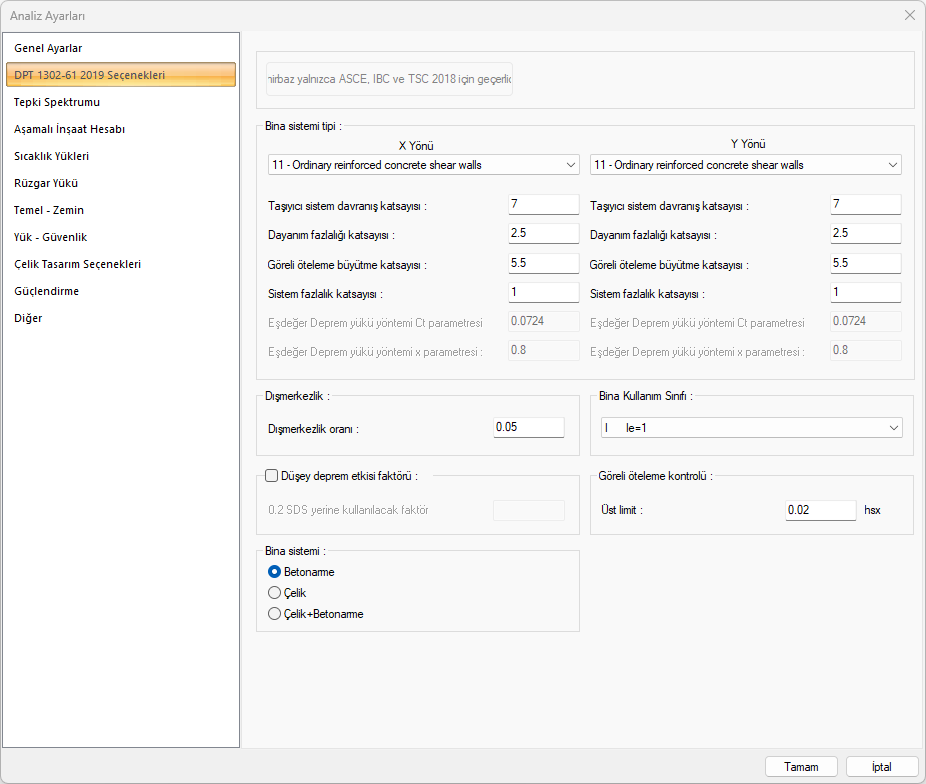Edit the Üst limit drift field
This screenshot has width=926, height=784.
[x=820, y=510]
